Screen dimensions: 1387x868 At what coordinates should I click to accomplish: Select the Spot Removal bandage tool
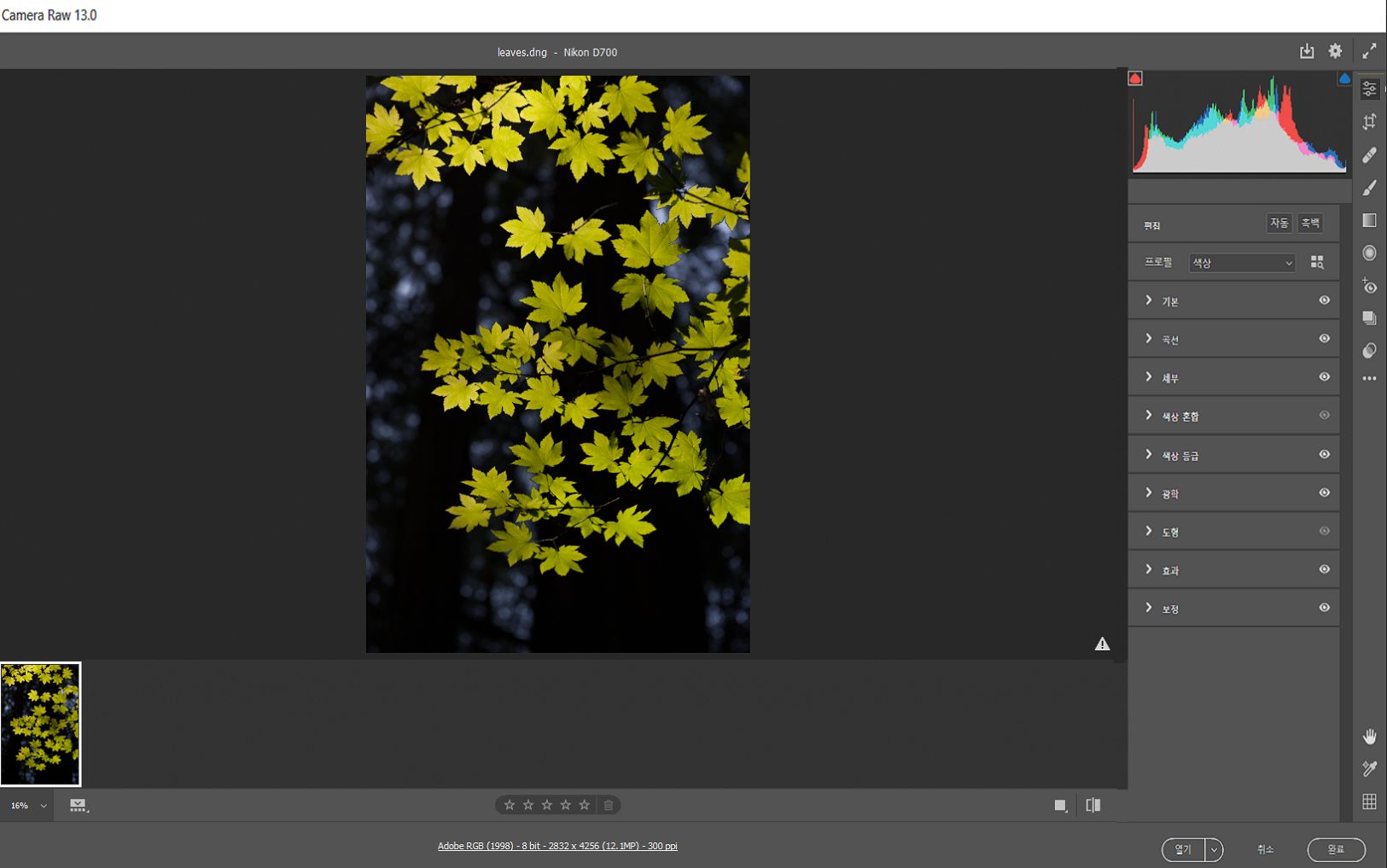(1369, 154)
